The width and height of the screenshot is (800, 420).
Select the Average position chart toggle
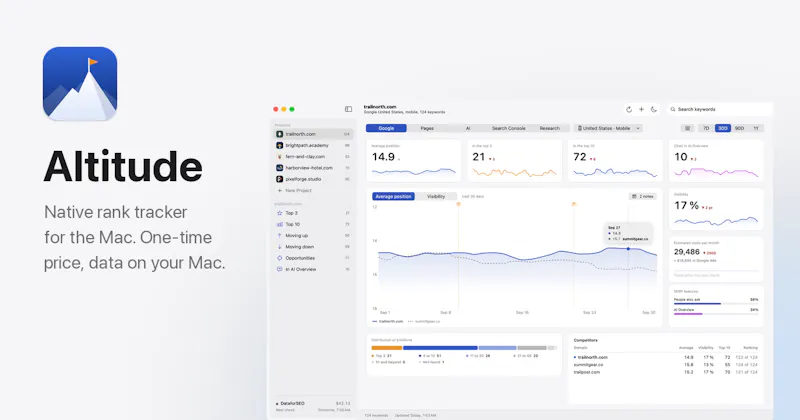click(x=393, y=196)
